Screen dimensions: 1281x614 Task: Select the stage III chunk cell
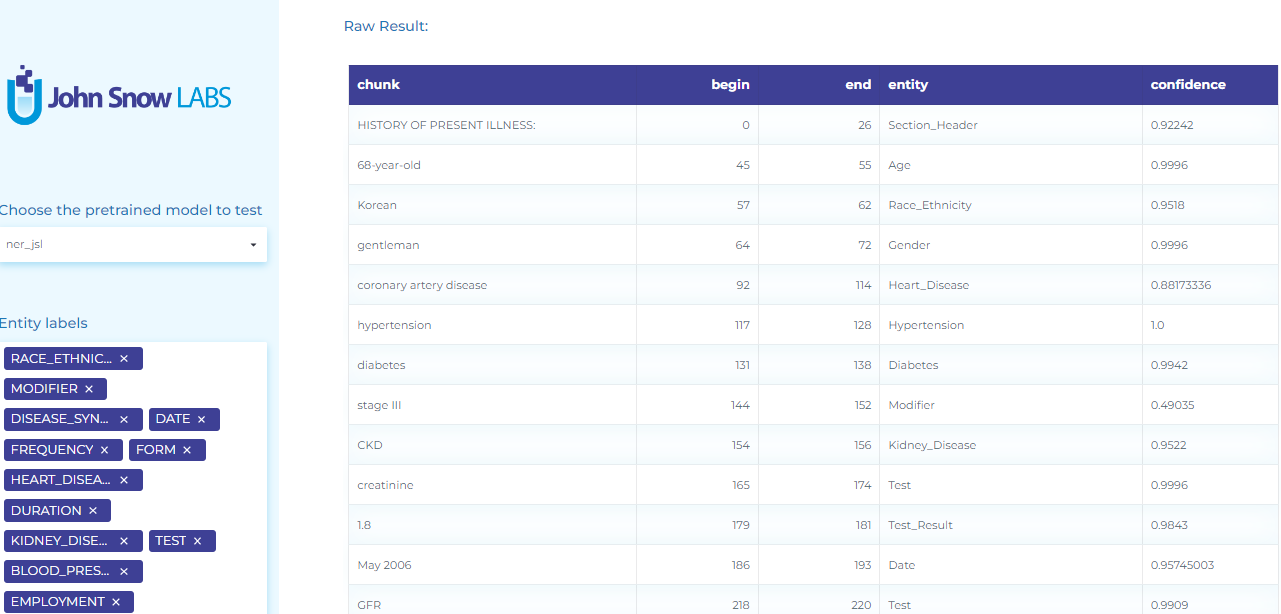pos(492,405)
